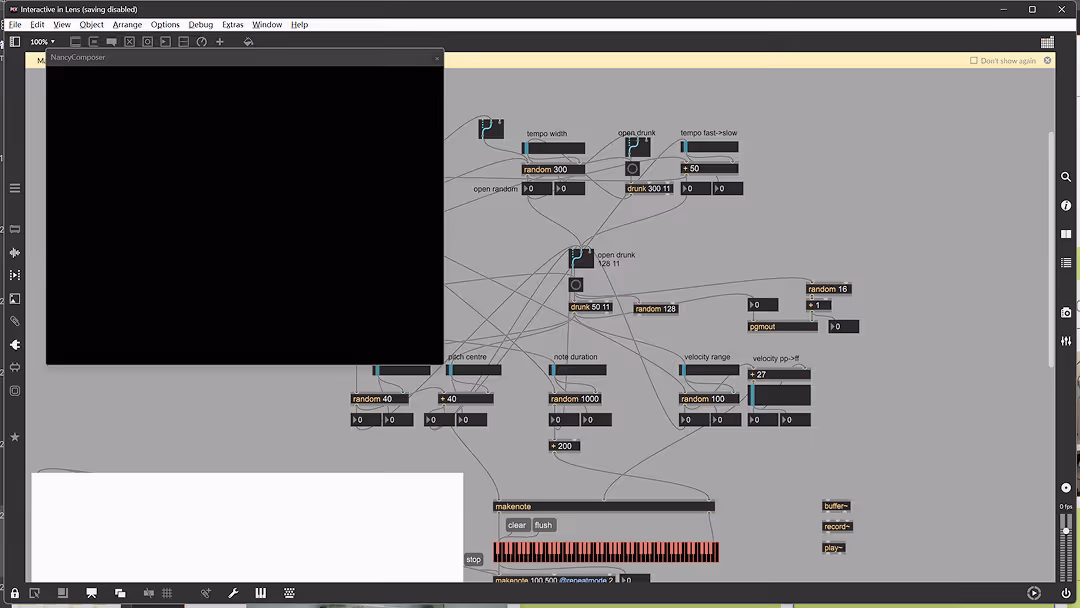Click a key on the piano keyboard object
This screenshot has width=1080, height=608.
click(x=600, y=551)
